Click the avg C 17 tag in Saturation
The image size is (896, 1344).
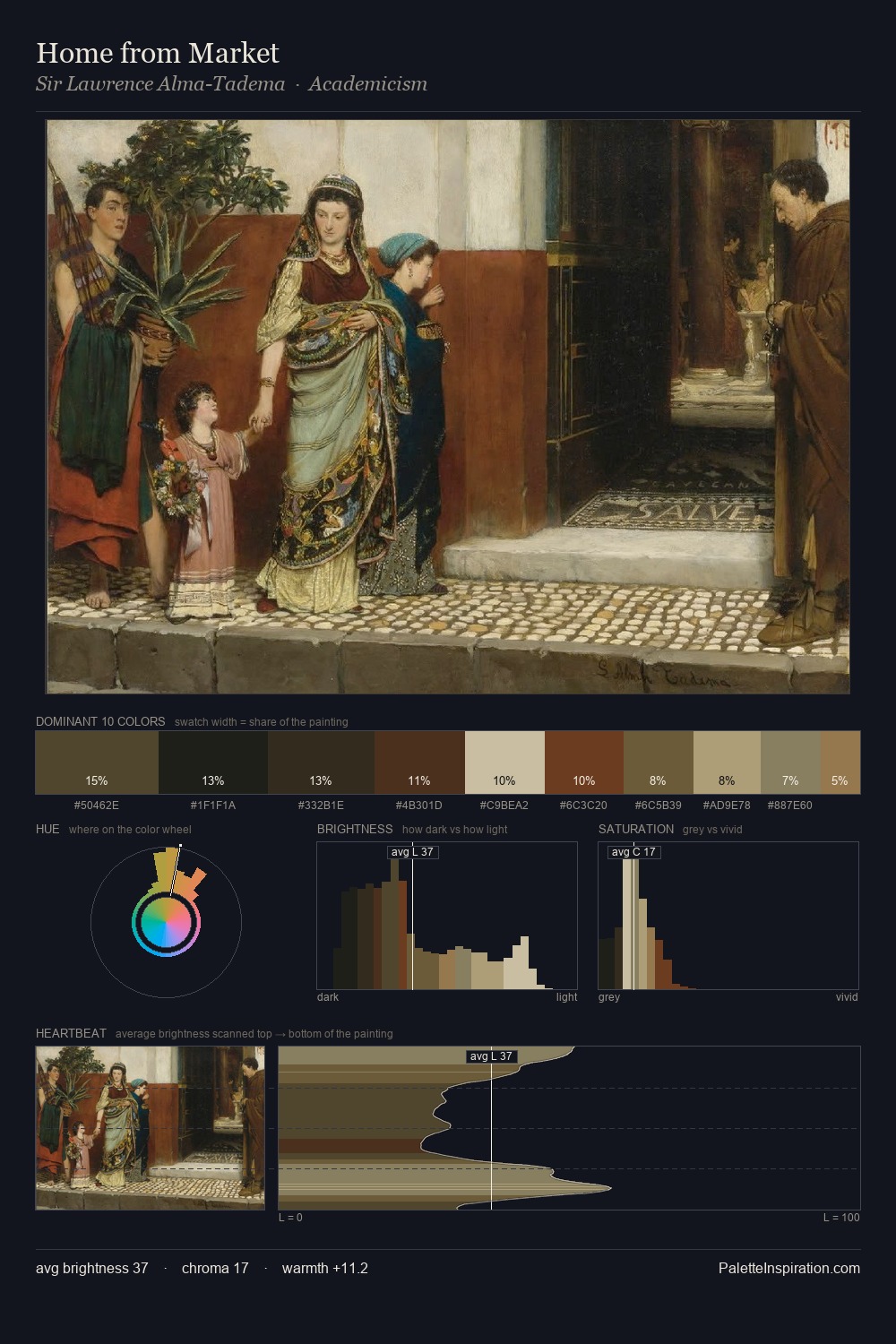pos(633,852)
